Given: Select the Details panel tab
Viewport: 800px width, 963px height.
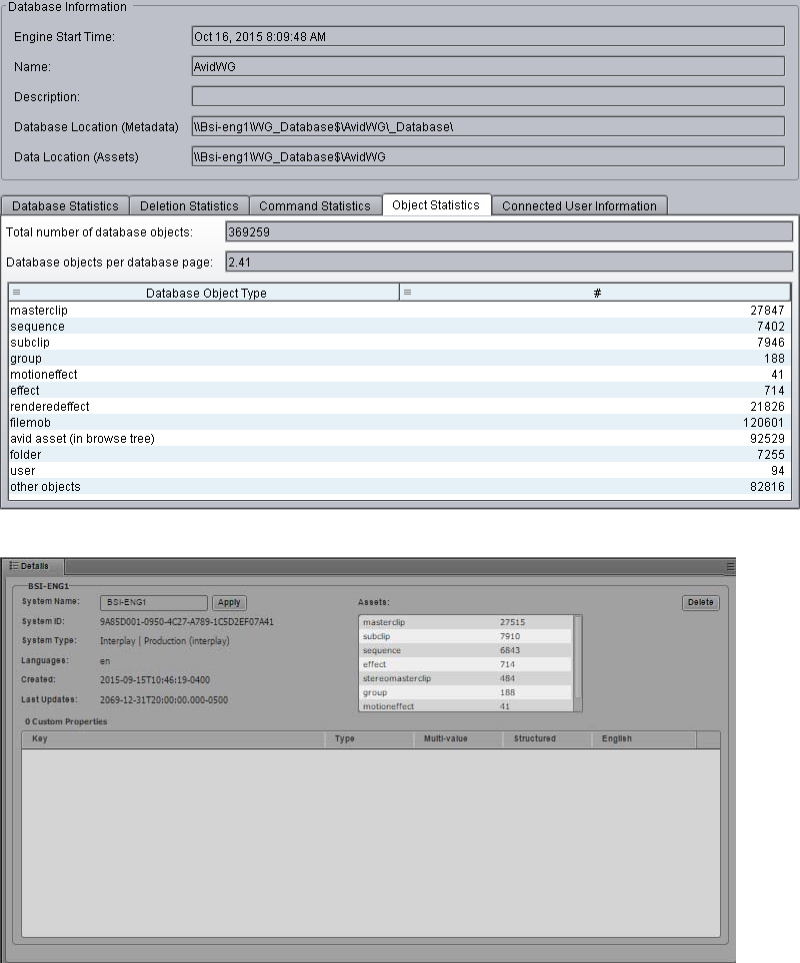Looking at the screenshot, I should point(34,566).
